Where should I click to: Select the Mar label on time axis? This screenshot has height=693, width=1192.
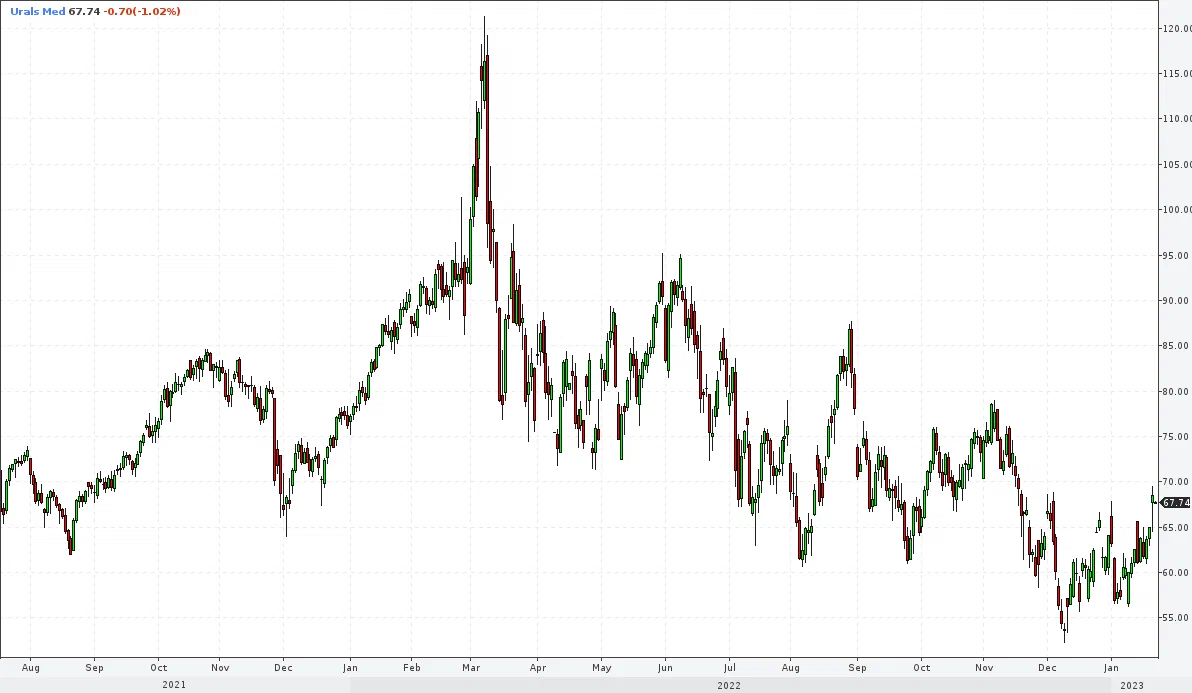click(x=471, y=668)
